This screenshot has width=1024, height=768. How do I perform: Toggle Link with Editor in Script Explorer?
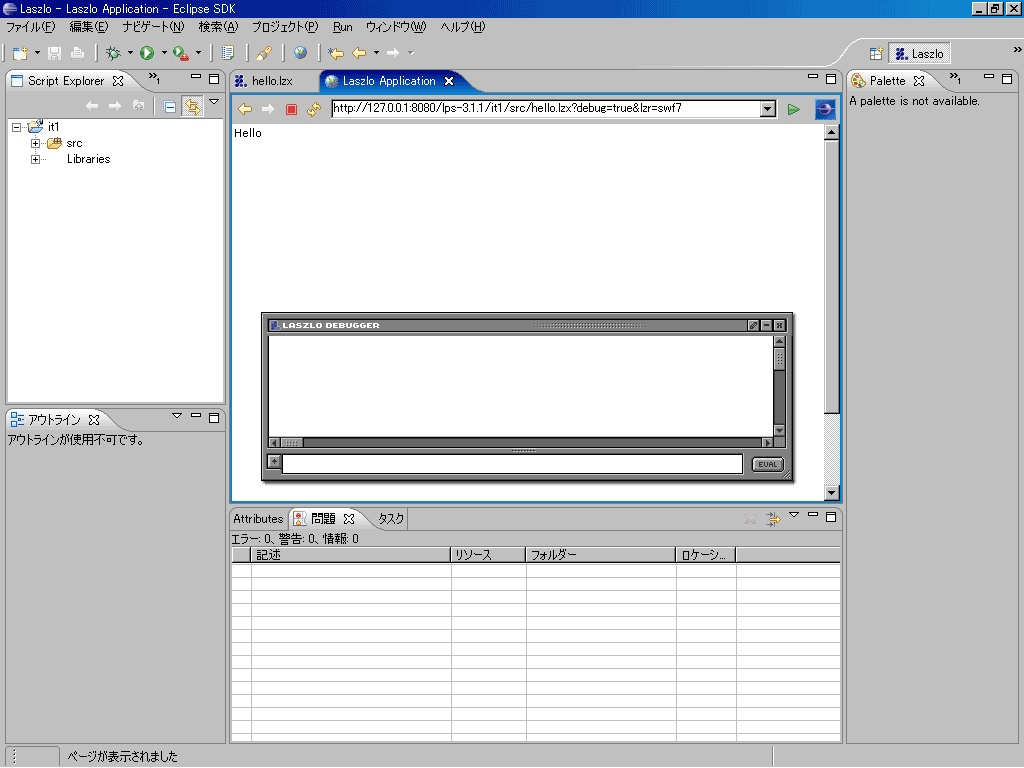pos(193,106)
